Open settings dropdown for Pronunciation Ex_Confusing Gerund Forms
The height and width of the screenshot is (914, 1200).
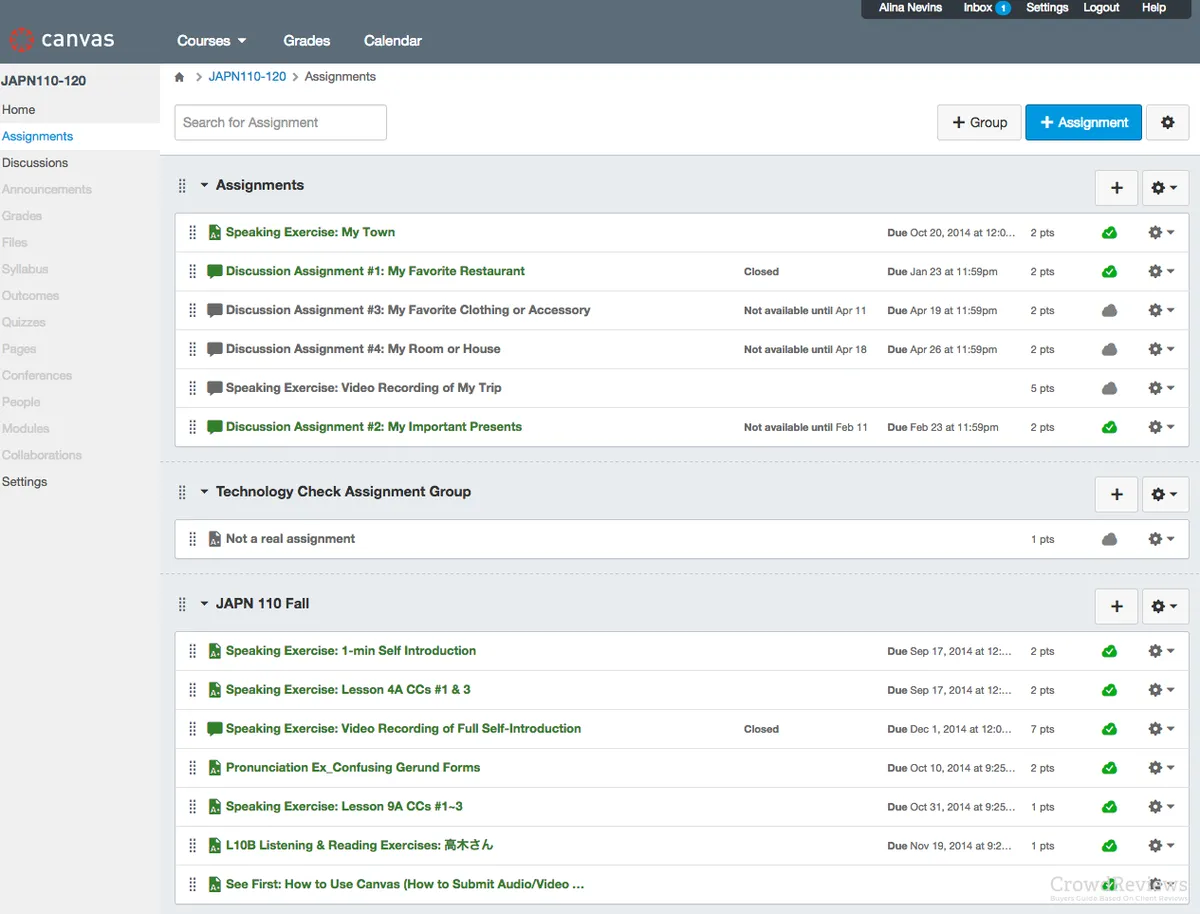[1161, 769]
